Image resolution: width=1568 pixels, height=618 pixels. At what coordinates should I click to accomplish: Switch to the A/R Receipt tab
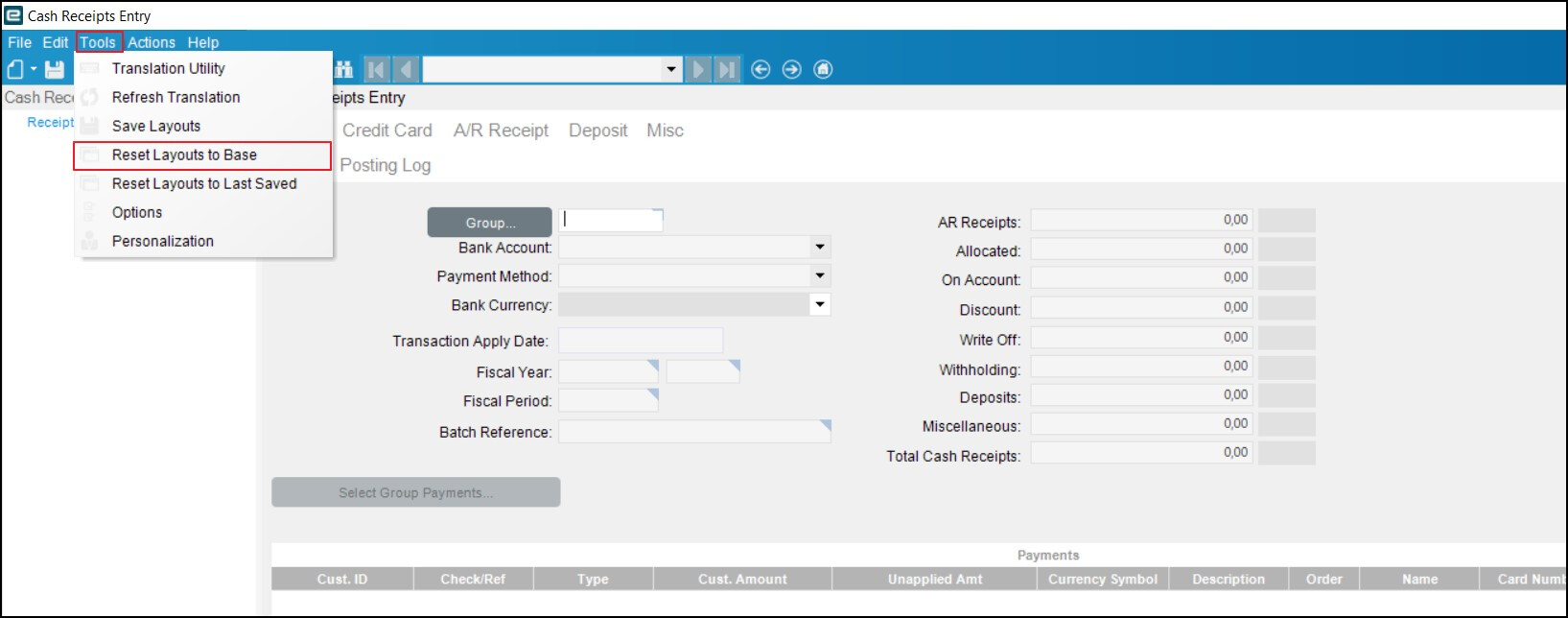502,131
